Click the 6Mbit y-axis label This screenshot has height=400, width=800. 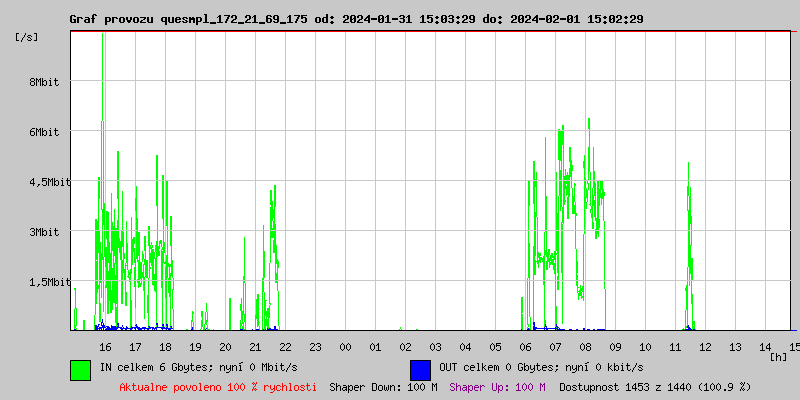tap(43, 132)
